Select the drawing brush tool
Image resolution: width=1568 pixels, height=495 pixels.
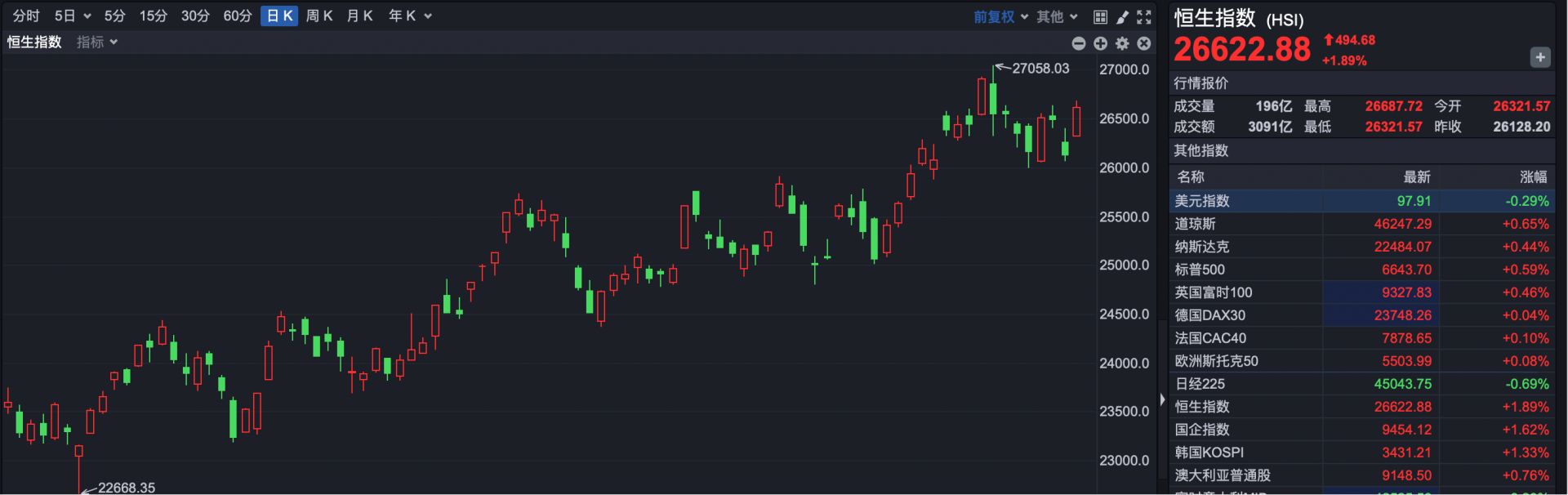[x=1122, y=16]
